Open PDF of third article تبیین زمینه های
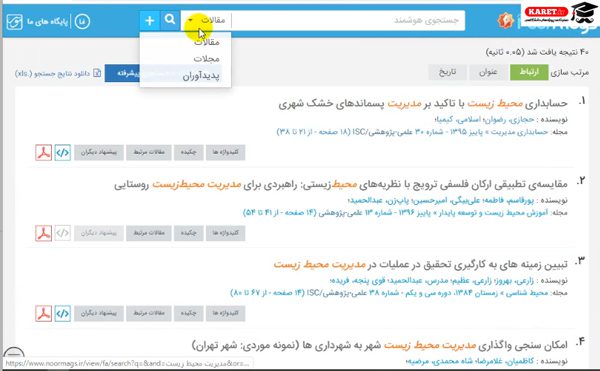 coord(44,313)
